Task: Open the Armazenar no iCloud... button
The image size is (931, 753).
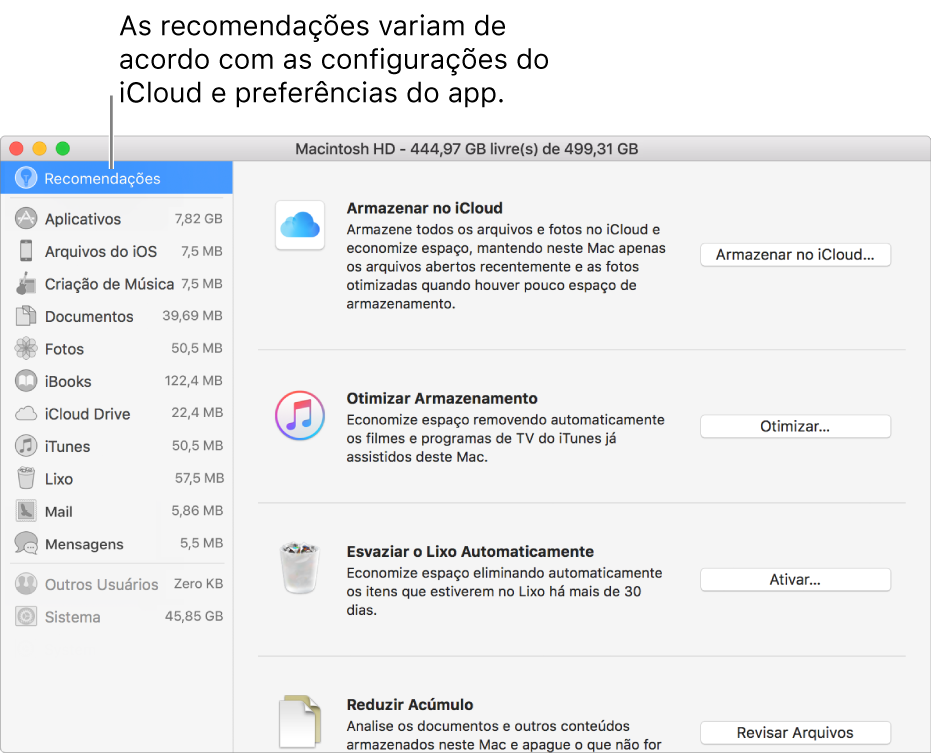Action: tap(795, 255)
